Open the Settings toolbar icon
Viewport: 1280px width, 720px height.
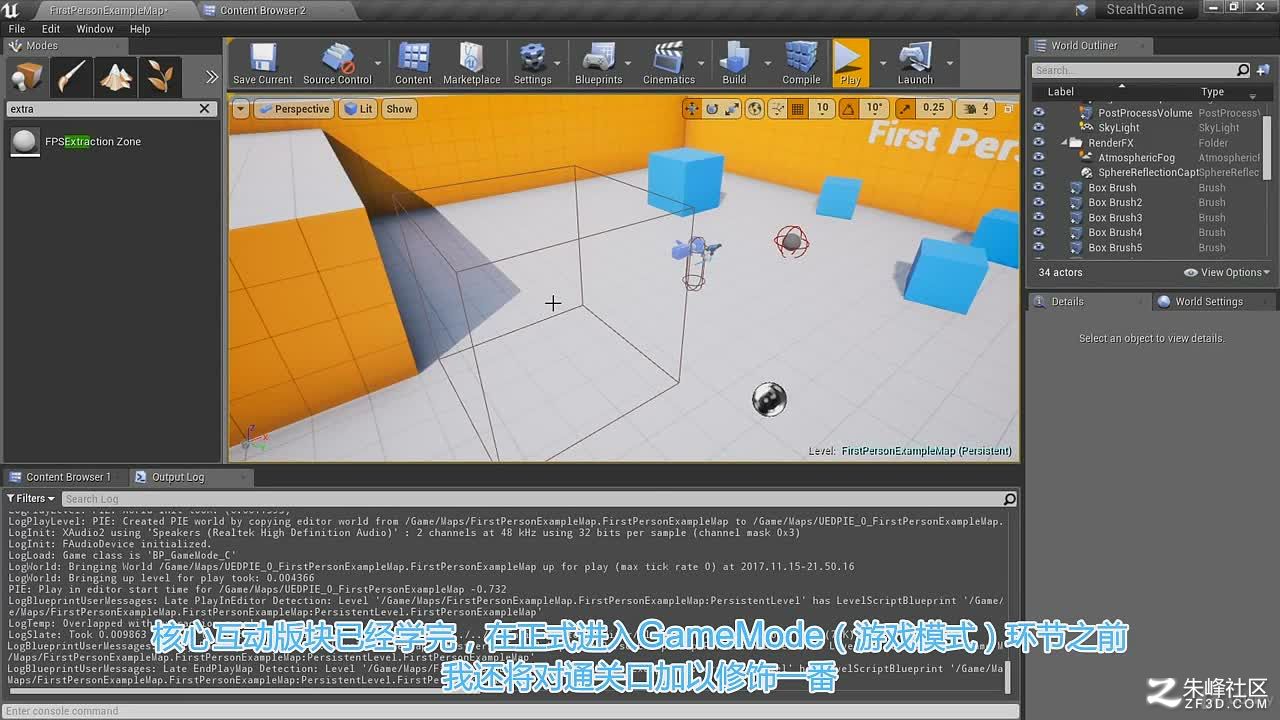pyautogui.click(x=532, y=63)
